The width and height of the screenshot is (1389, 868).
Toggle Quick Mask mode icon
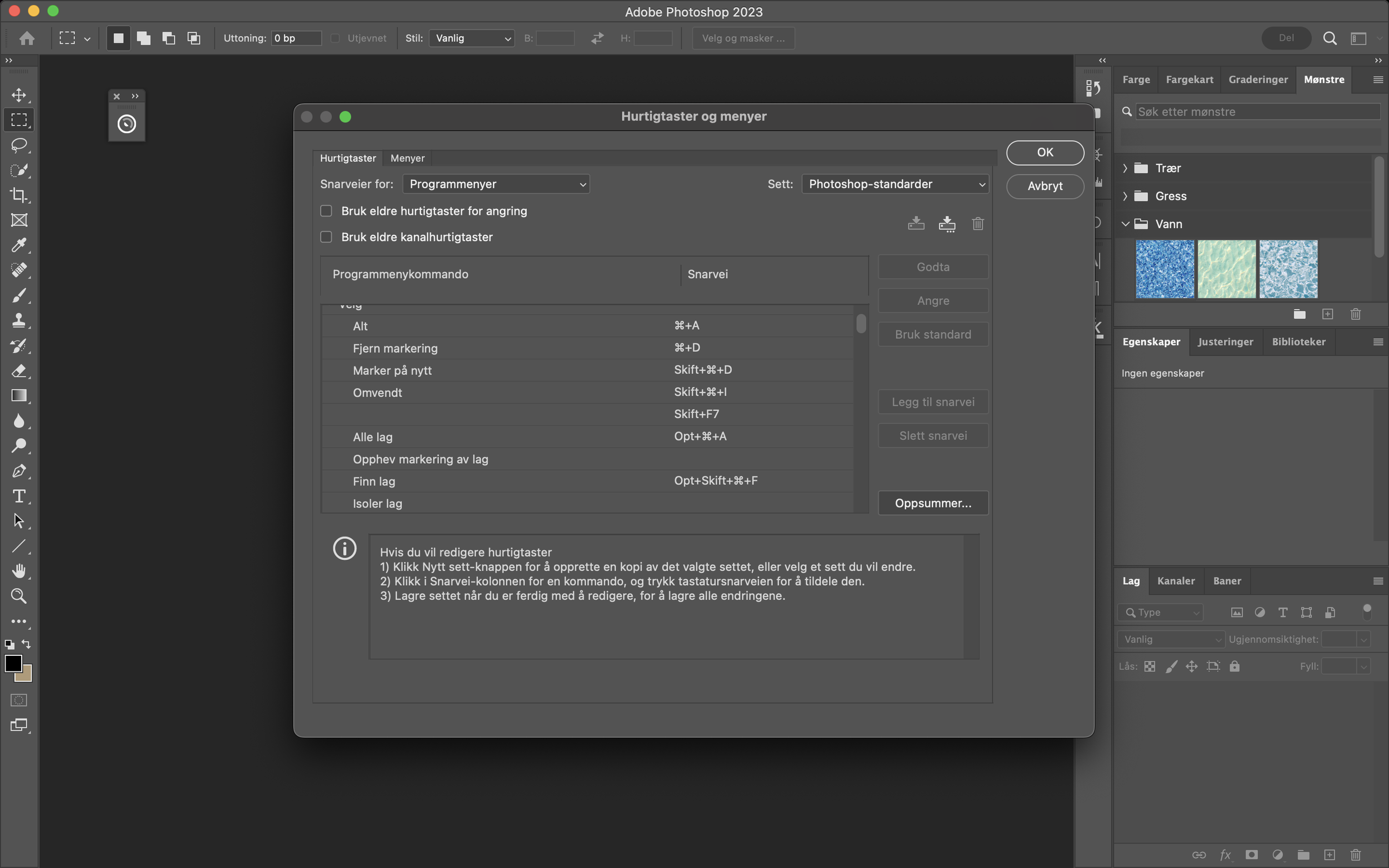coord(19,700)
